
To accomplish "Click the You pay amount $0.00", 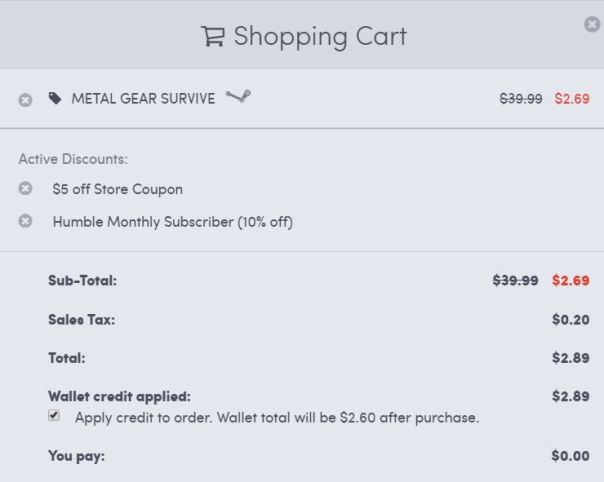I will click(570, 456).
